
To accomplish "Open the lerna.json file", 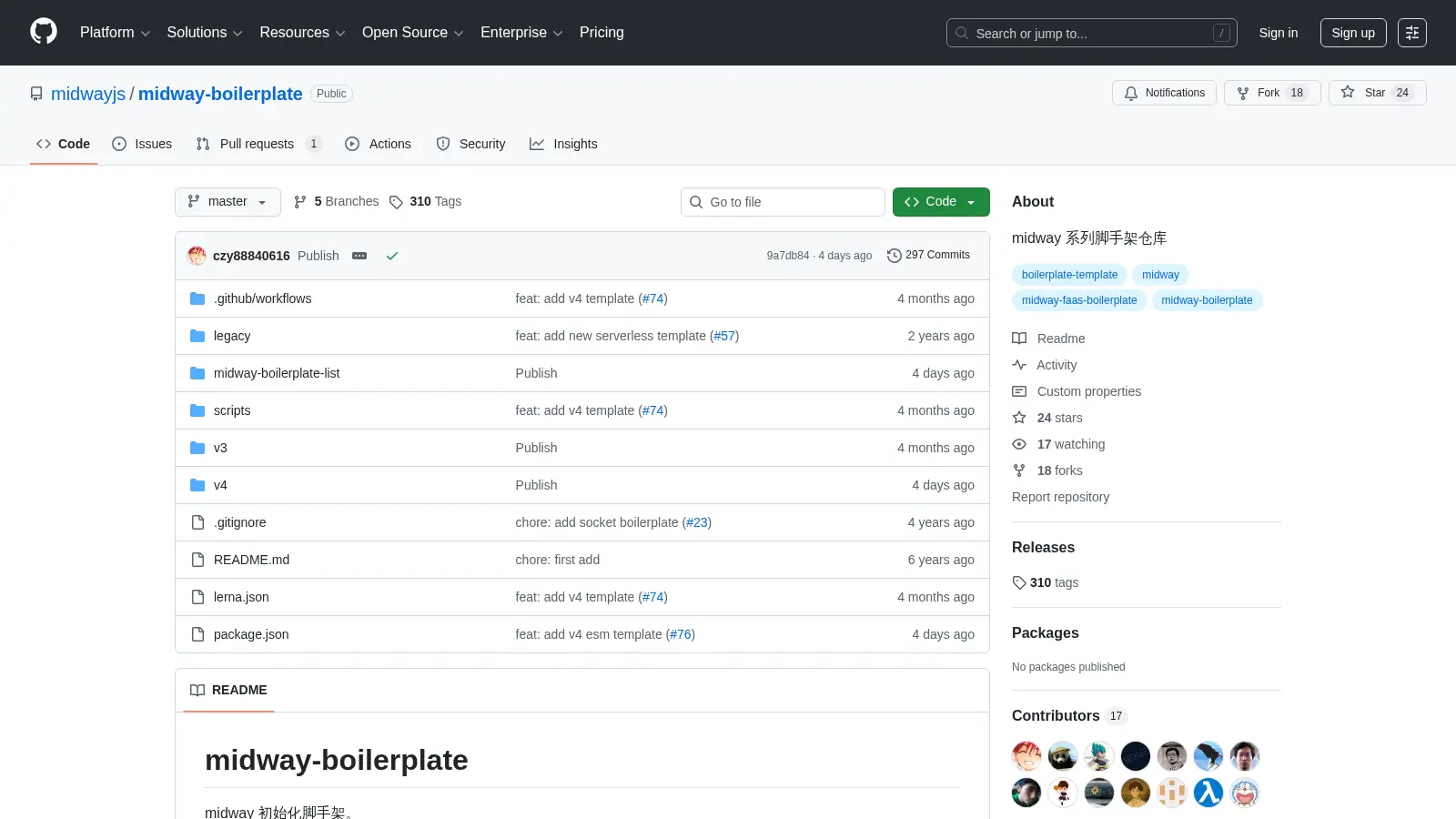I will [241, 597].
